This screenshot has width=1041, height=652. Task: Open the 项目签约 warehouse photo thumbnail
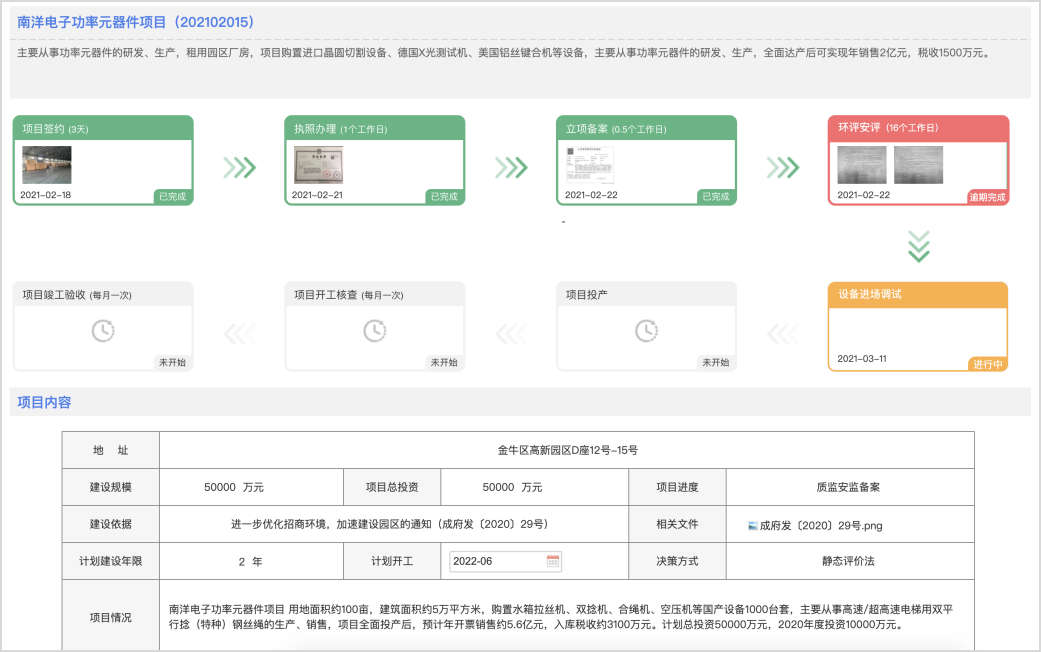(x=46, y=165)
